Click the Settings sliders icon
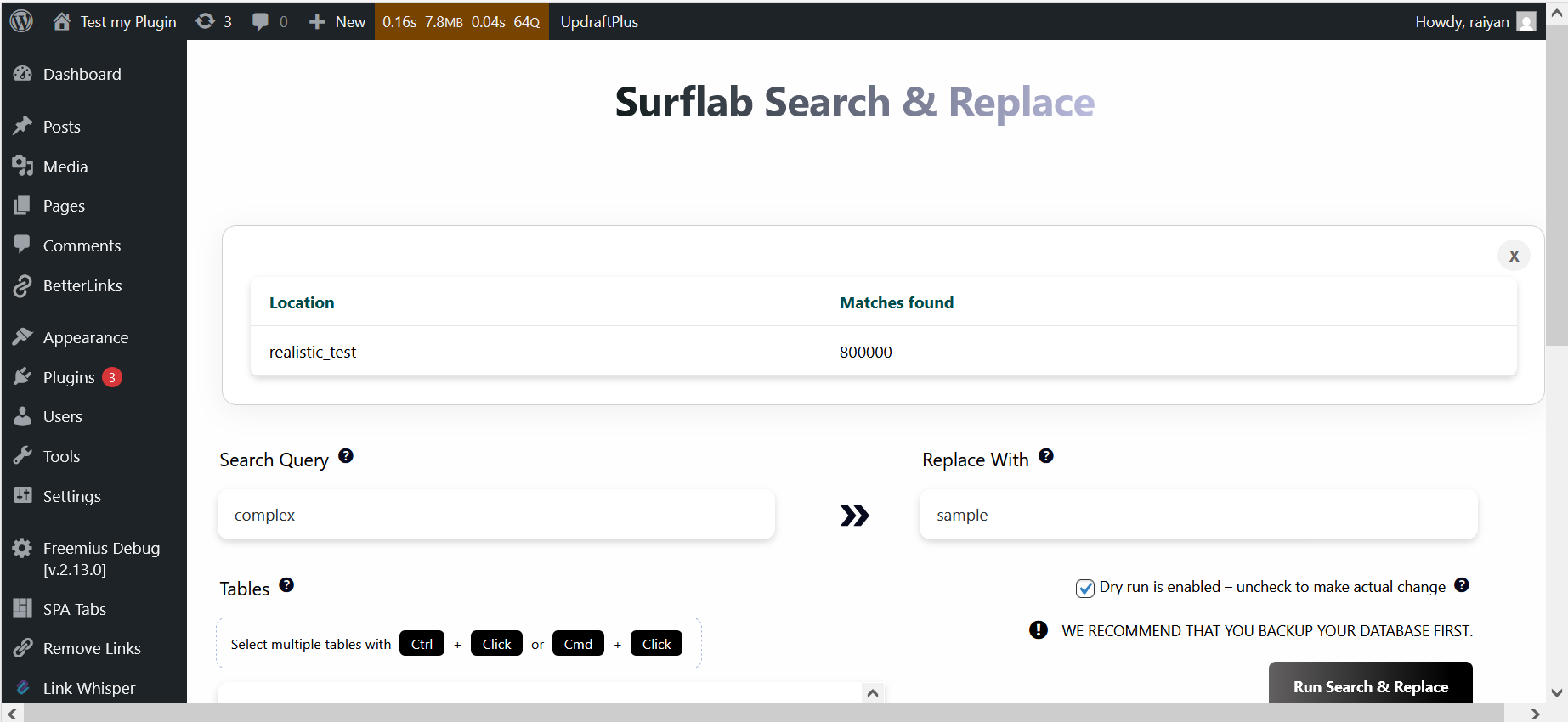Image resolution: width=1568 pixels, height=722 pixels. pos(23,496)
